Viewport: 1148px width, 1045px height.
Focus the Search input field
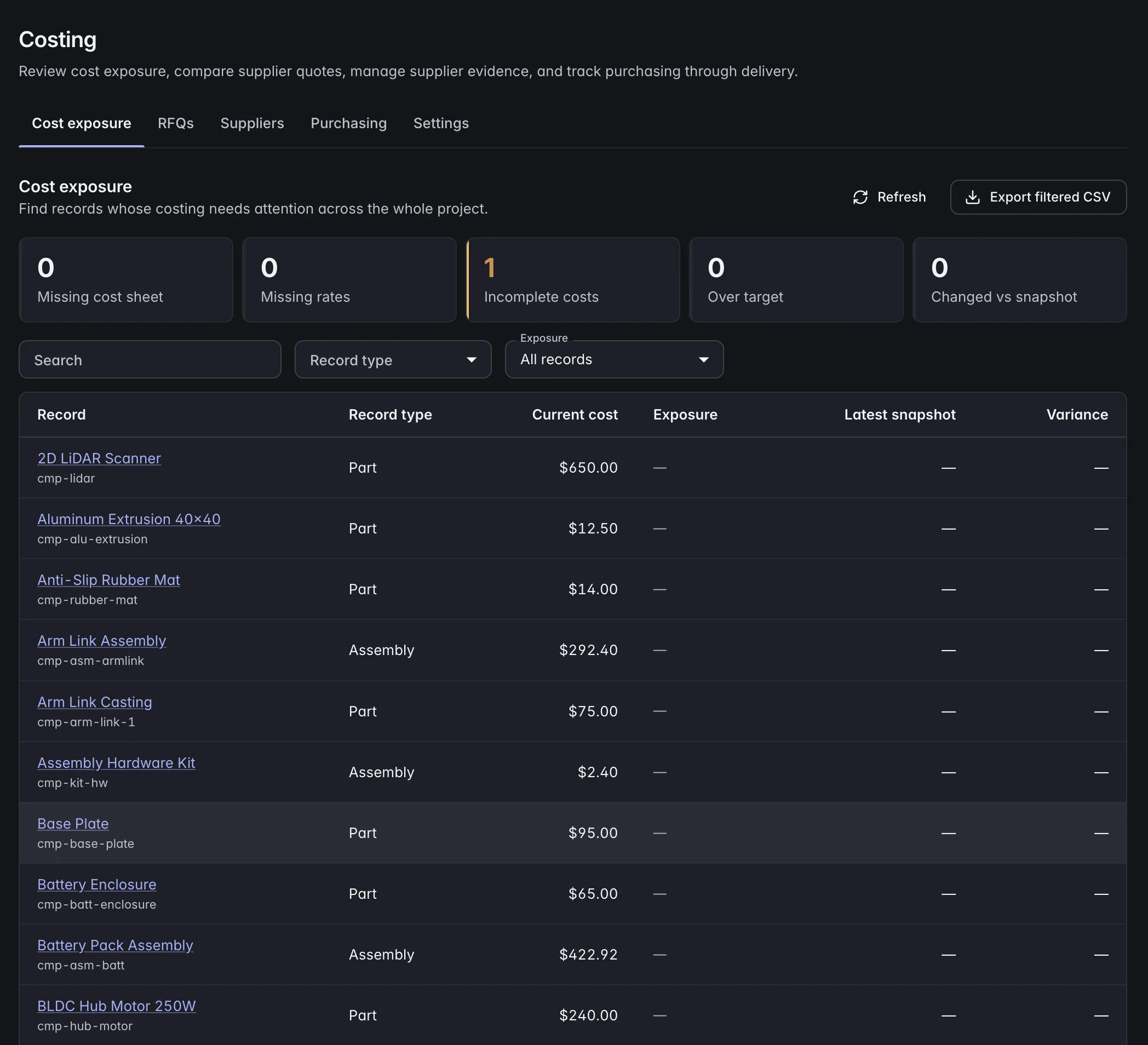coord(150,359)
